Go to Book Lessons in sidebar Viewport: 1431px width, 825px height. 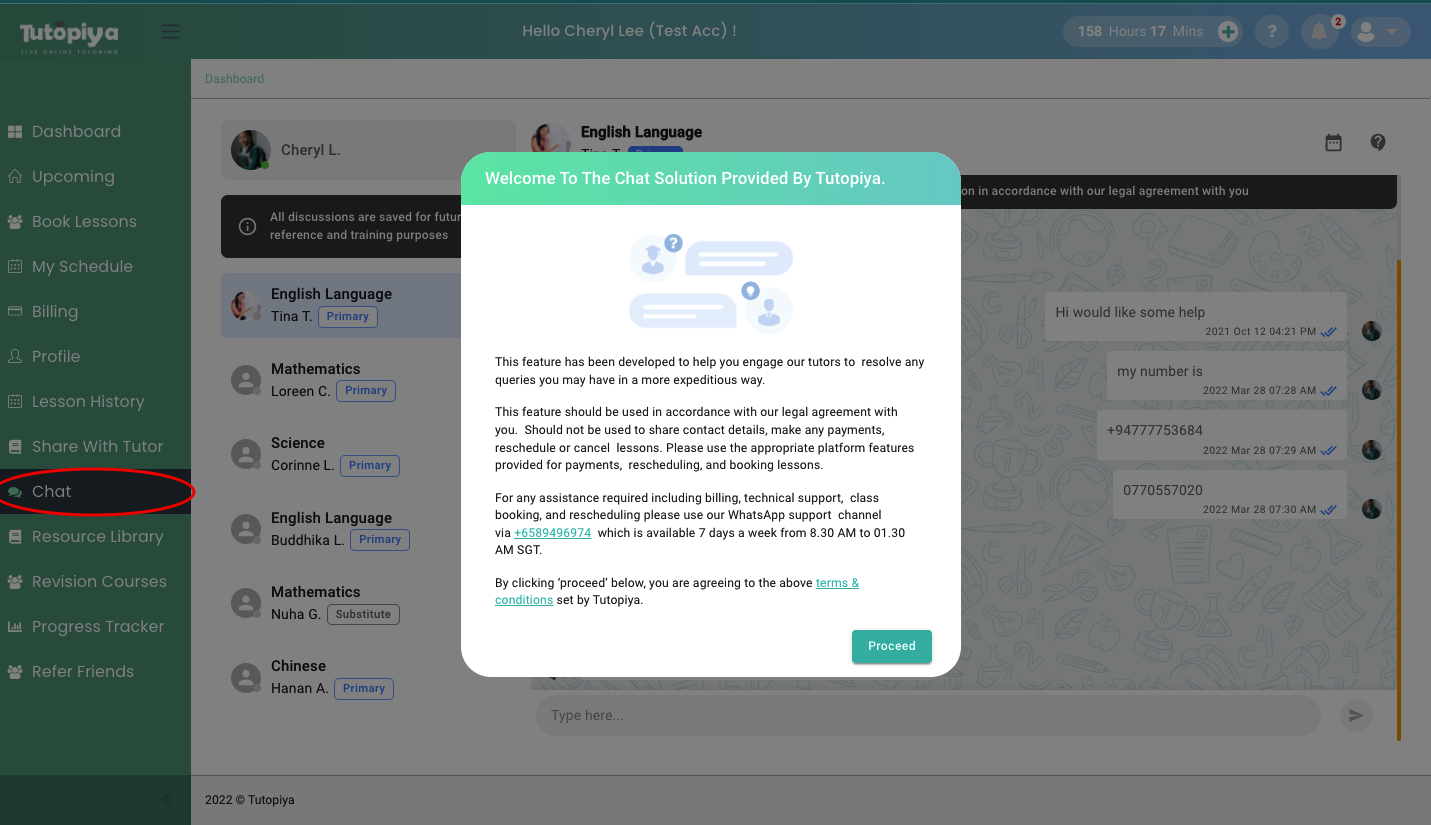point(84,222)
